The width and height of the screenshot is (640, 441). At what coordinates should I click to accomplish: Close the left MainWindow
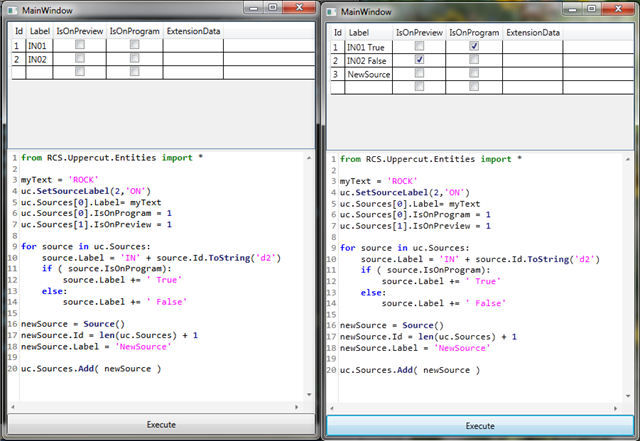click(x=300, y=8)
